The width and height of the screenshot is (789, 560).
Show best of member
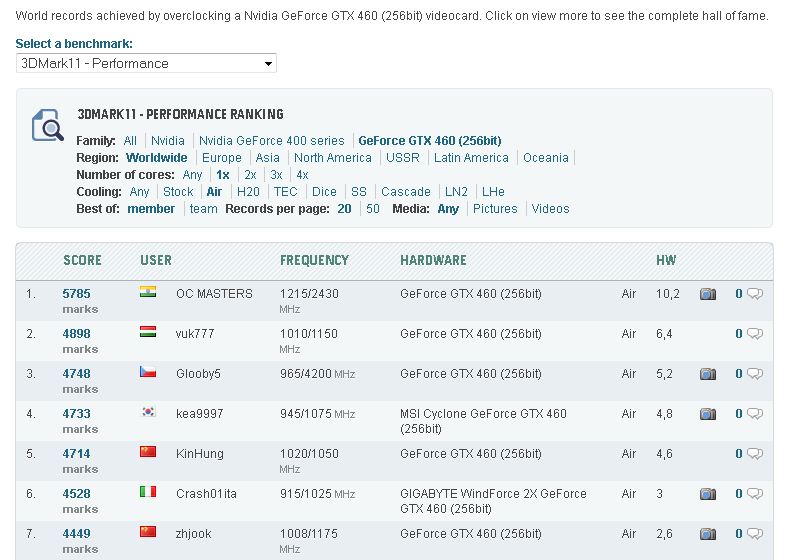click(151, 209)
